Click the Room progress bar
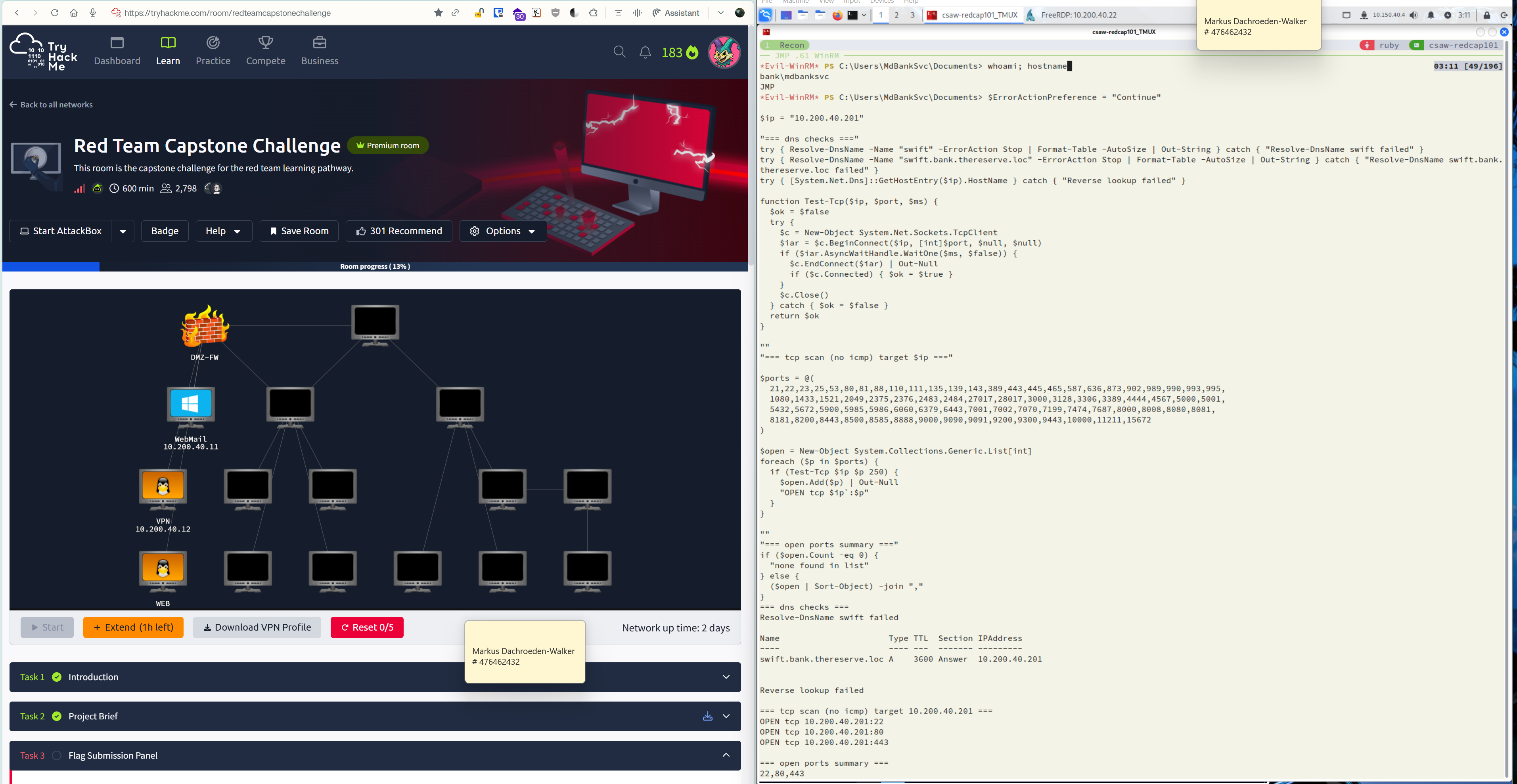1517x784 pixels. pyautogui.click(x=375, y=267)
